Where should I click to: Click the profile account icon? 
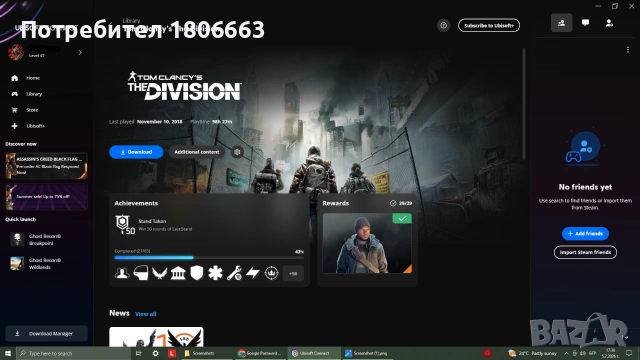point(609,23)
